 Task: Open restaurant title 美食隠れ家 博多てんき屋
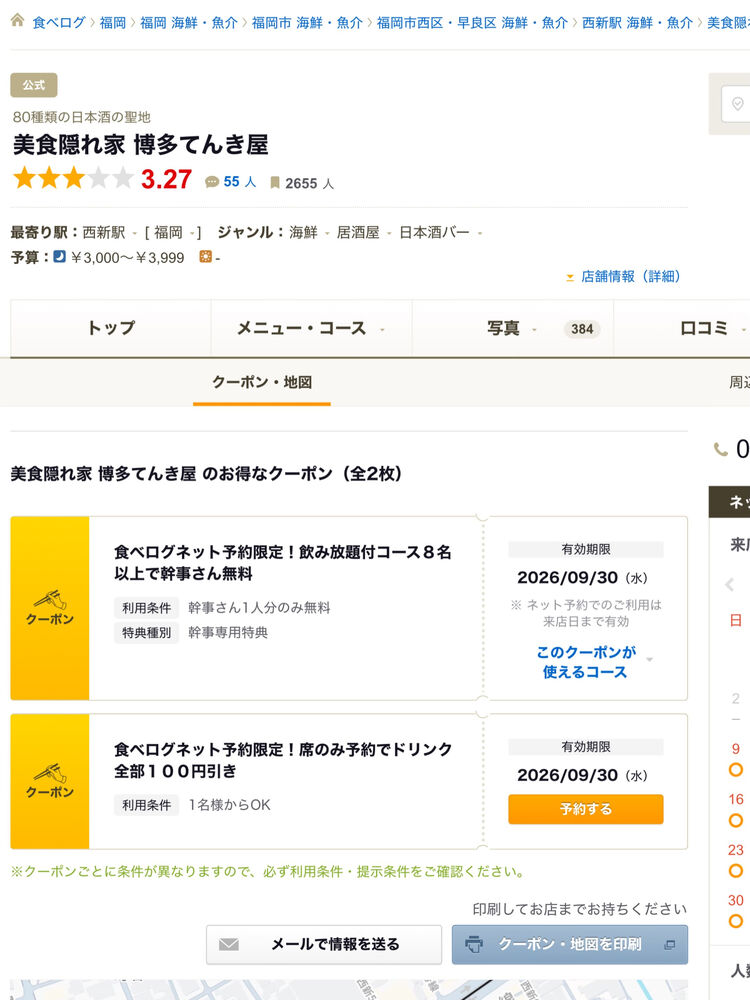pos(140,145)
